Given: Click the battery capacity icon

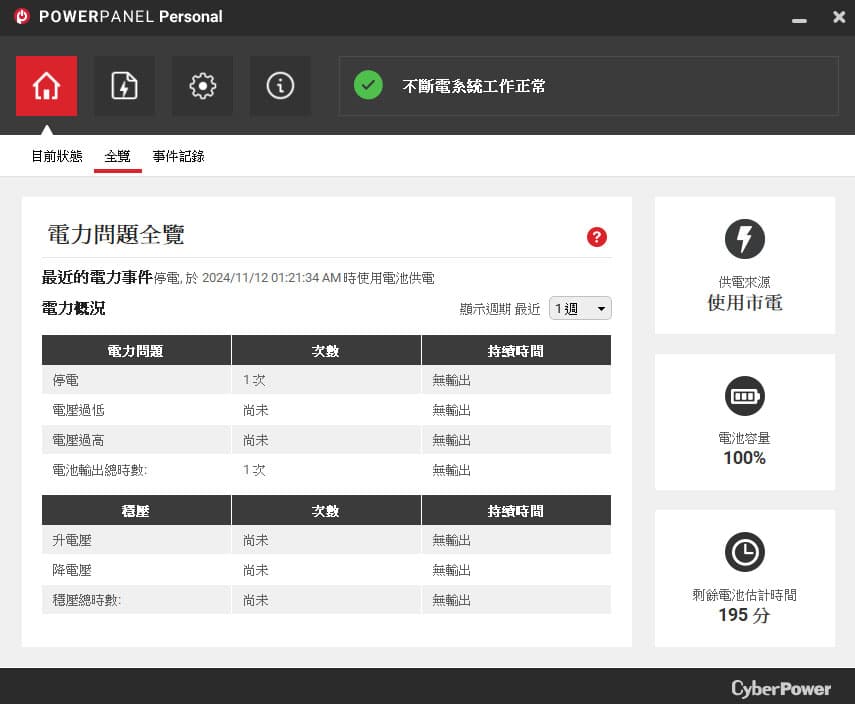Looking at the screenshot, I should tap(744, 396).
